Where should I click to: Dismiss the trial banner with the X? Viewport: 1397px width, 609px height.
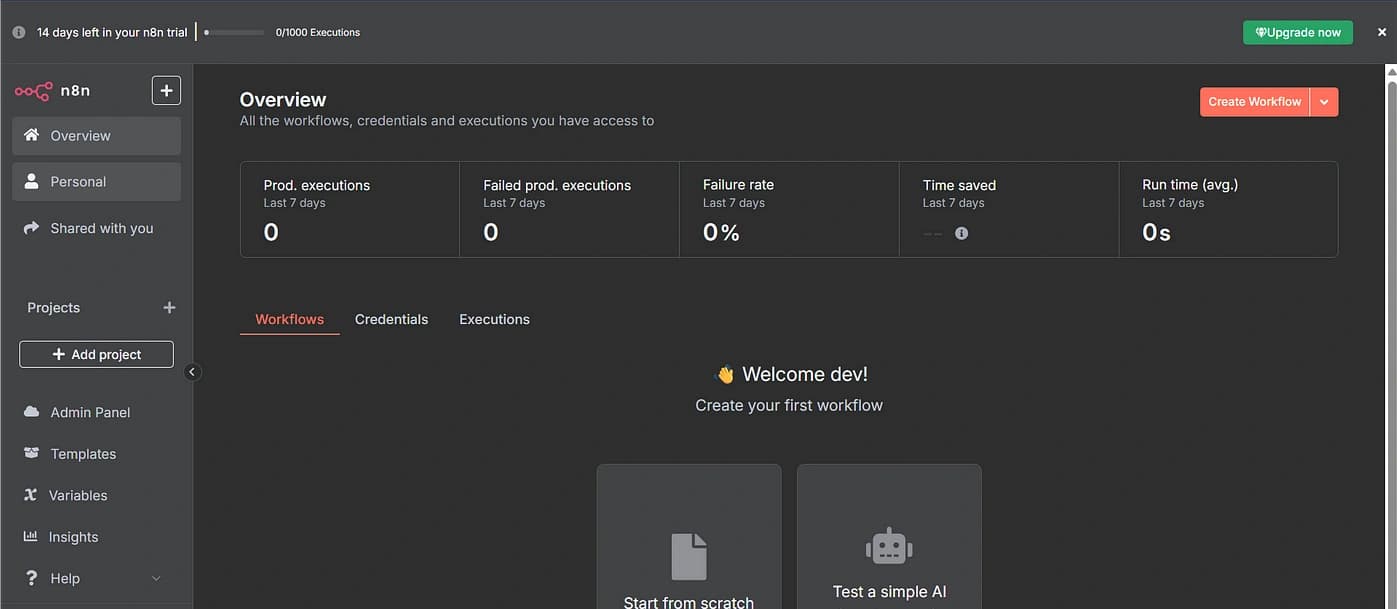[x=1381, y=32]
